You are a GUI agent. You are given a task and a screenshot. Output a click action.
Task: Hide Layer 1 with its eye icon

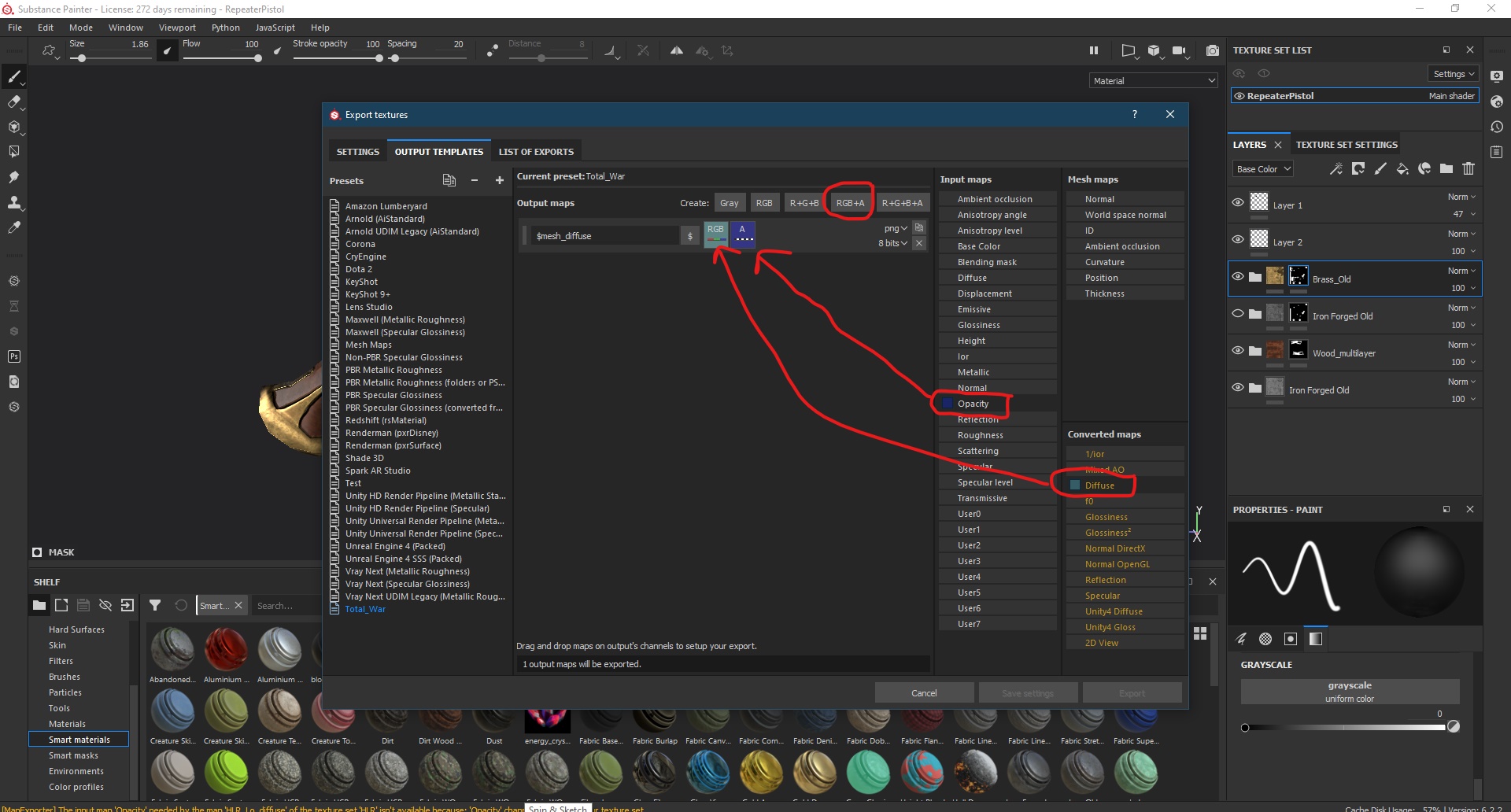(1238, 202)
